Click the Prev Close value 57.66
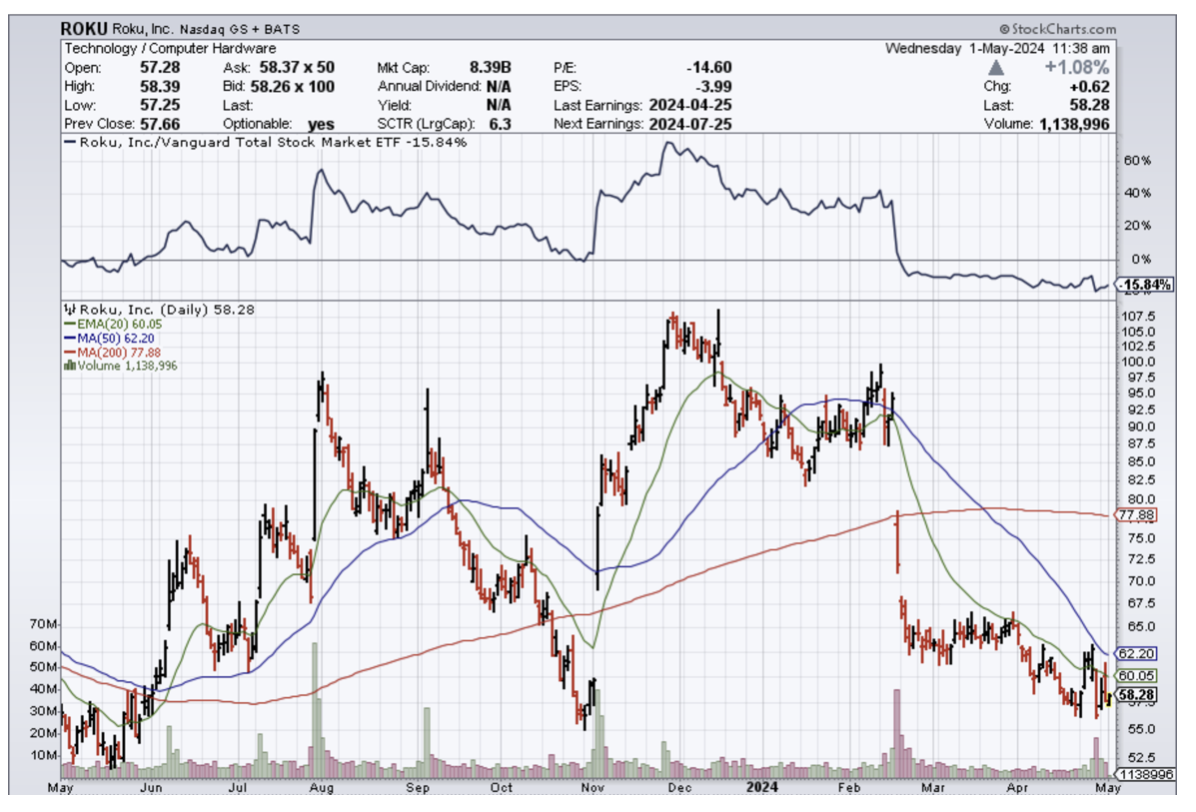Screen dimensions: 1196x812 [x=159, y=124]
